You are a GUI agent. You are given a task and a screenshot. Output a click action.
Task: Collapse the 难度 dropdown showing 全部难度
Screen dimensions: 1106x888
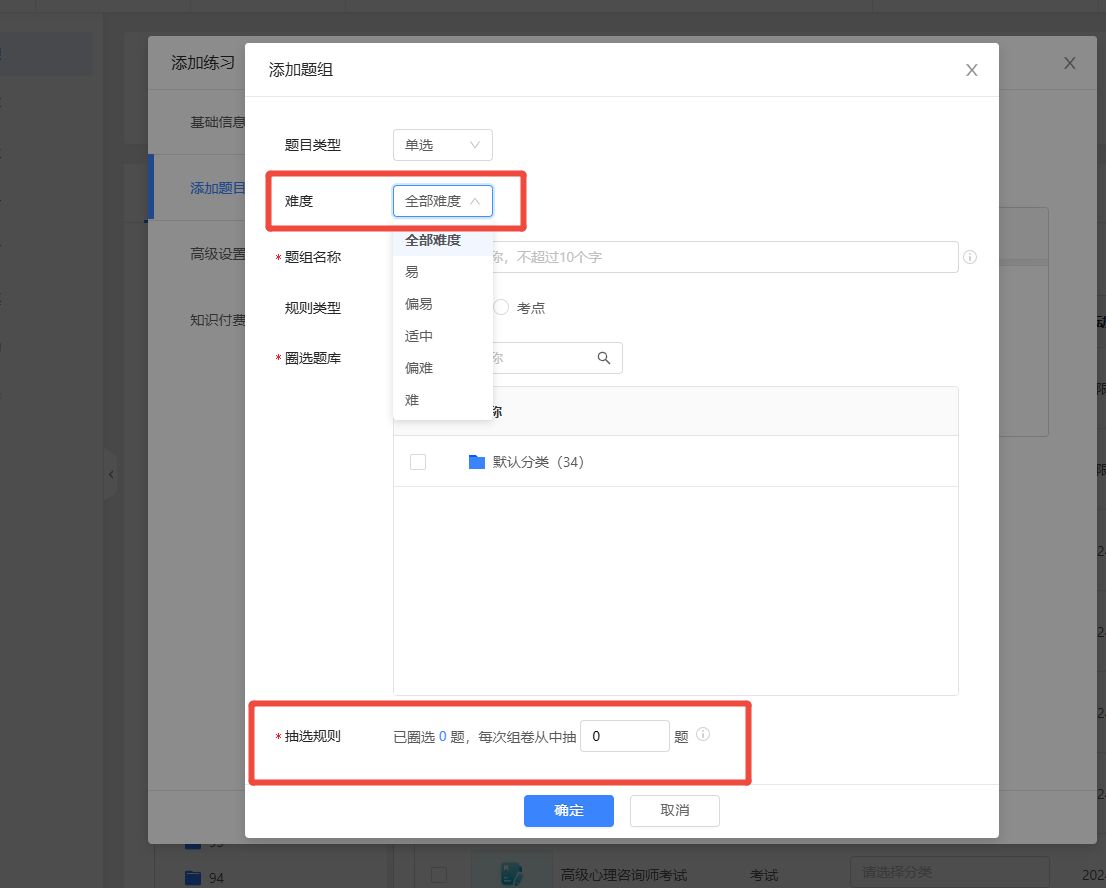tap(442, 201)
